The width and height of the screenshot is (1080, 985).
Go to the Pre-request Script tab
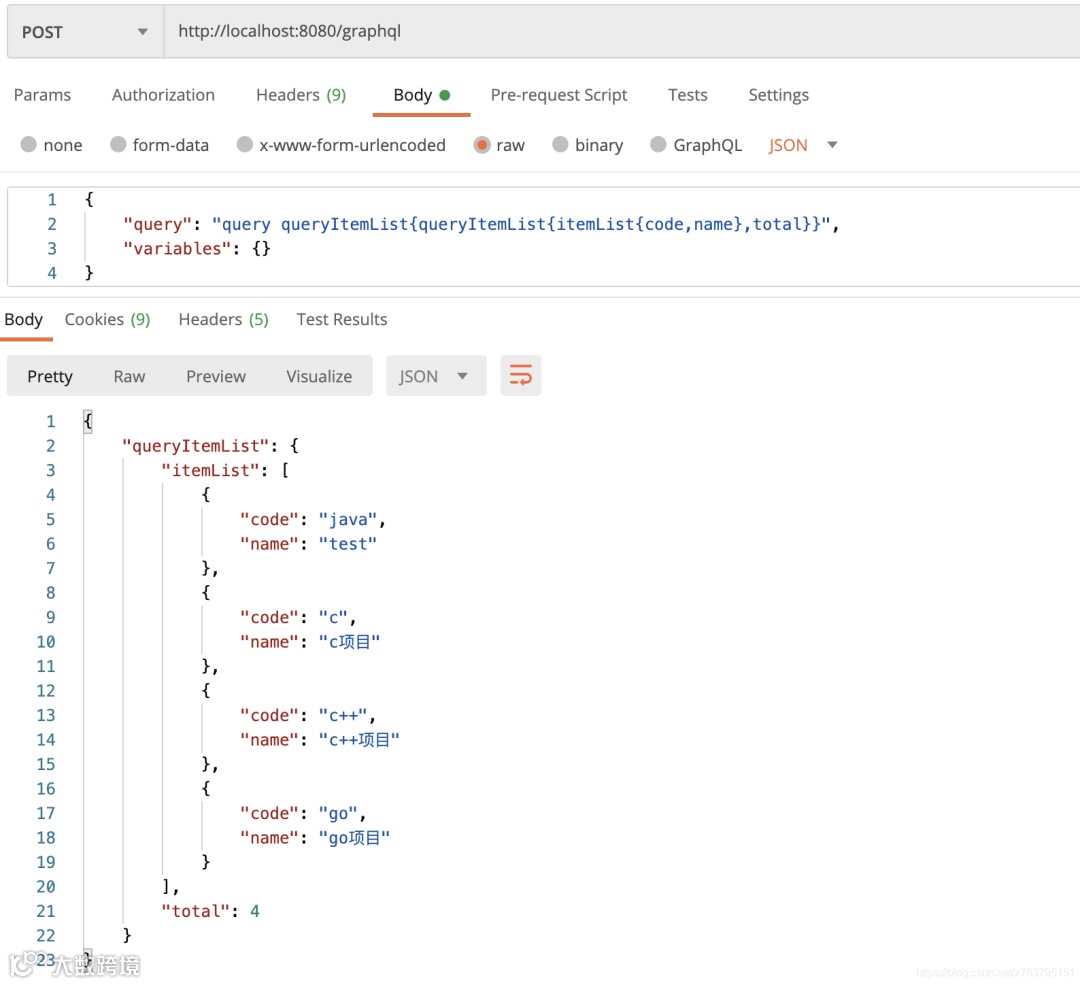559,95
